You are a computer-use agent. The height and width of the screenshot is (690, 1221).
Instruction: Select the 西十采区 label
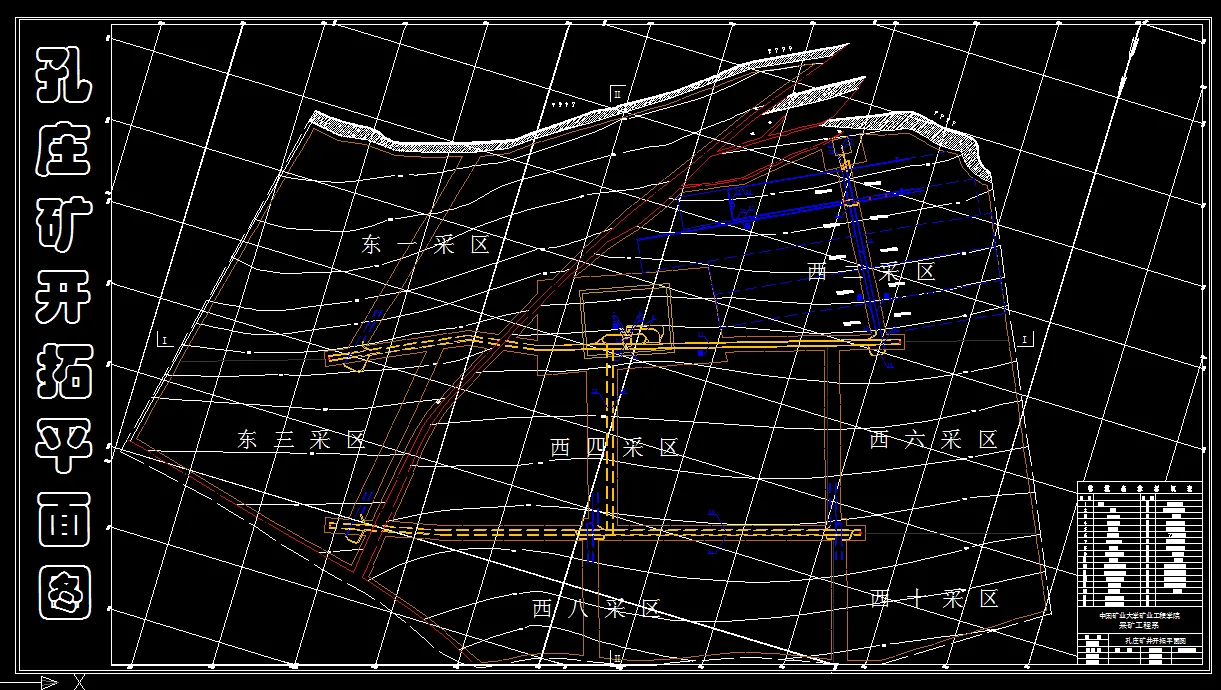[x=935, y=599]
